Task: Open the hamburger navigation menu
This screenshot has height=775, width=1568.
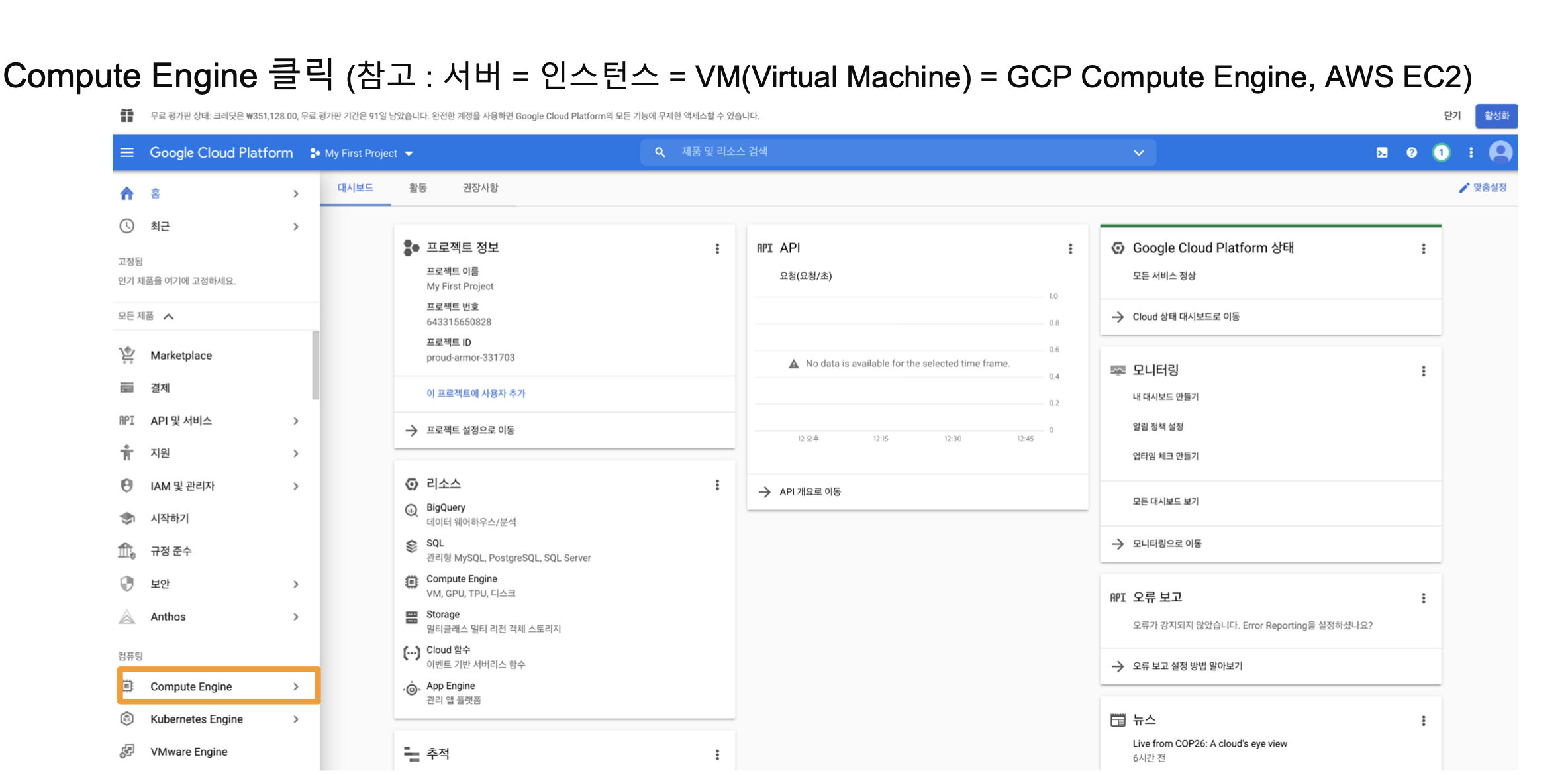Action: click(x=126, y=153)
